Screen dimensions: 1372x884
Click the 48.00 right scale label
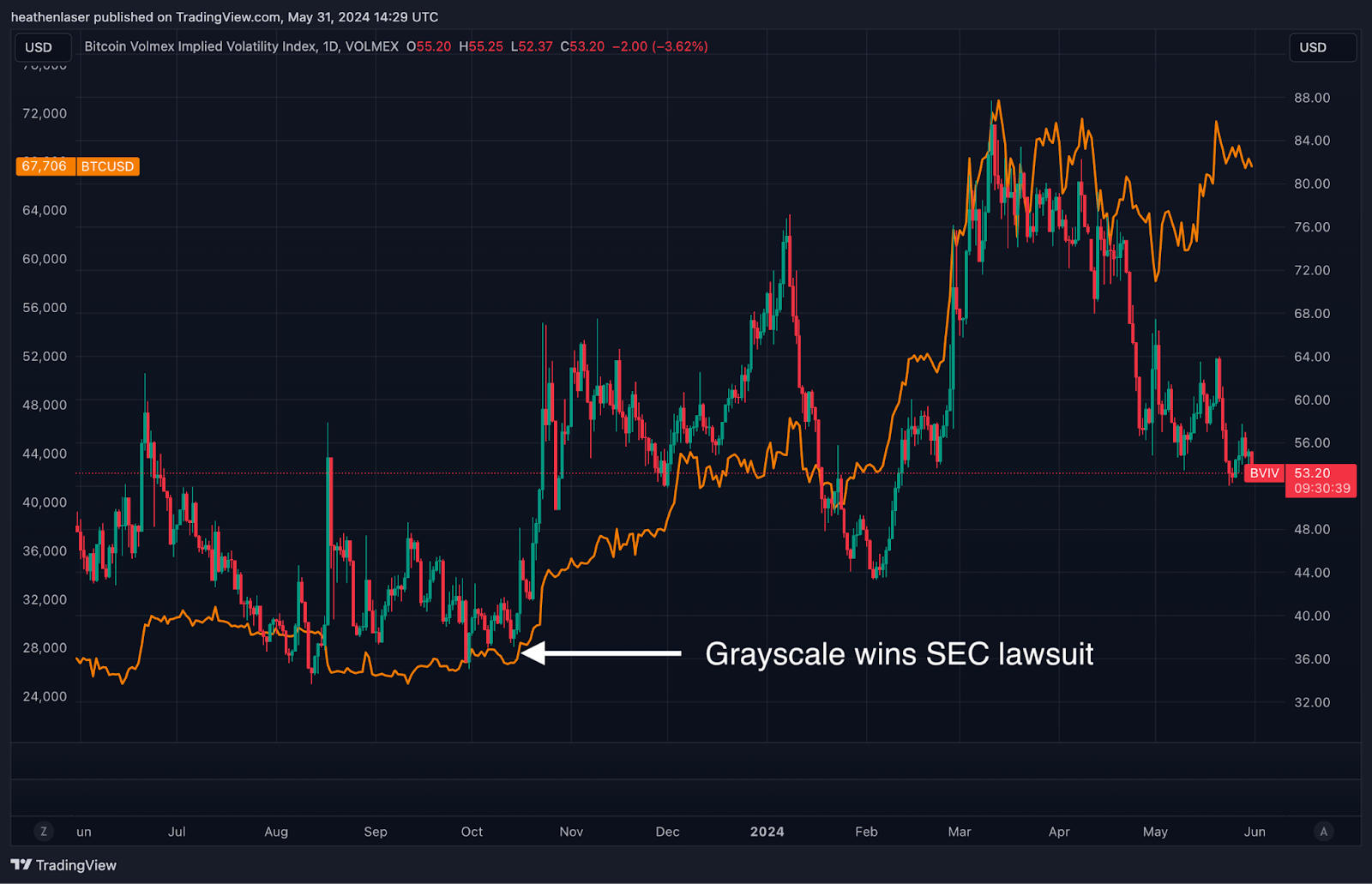[1312, 529]
